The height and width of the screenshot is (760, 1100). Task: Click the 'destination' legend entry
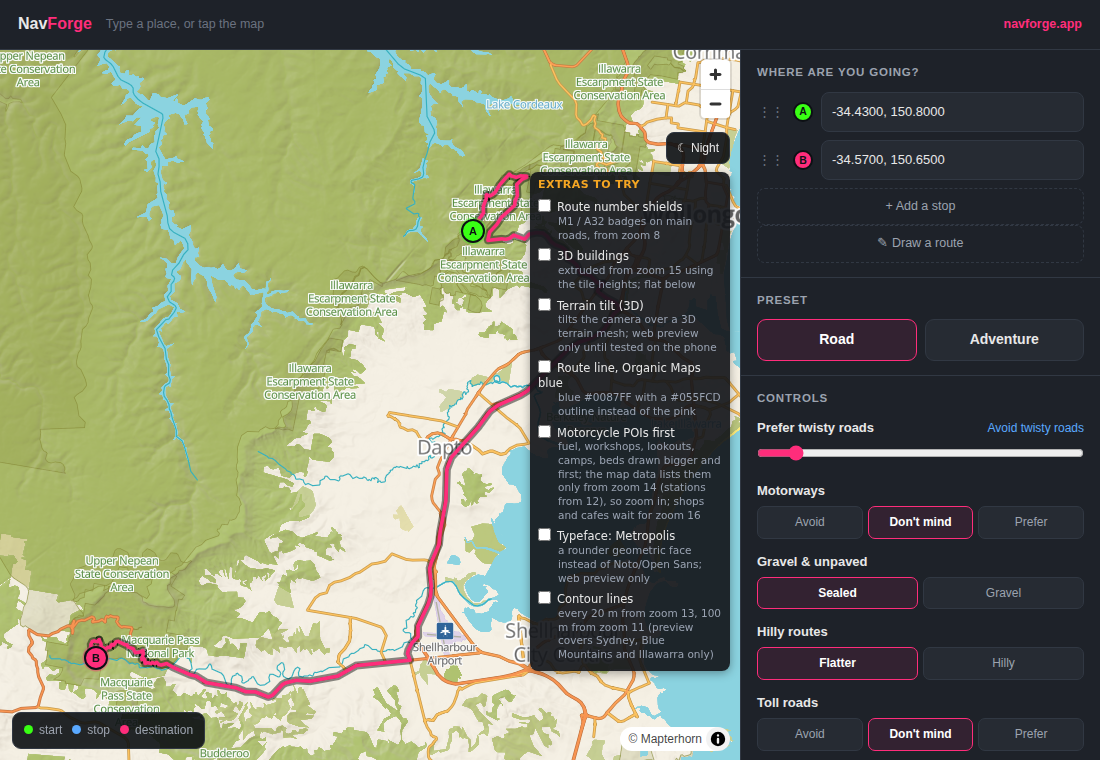point(156,730)
